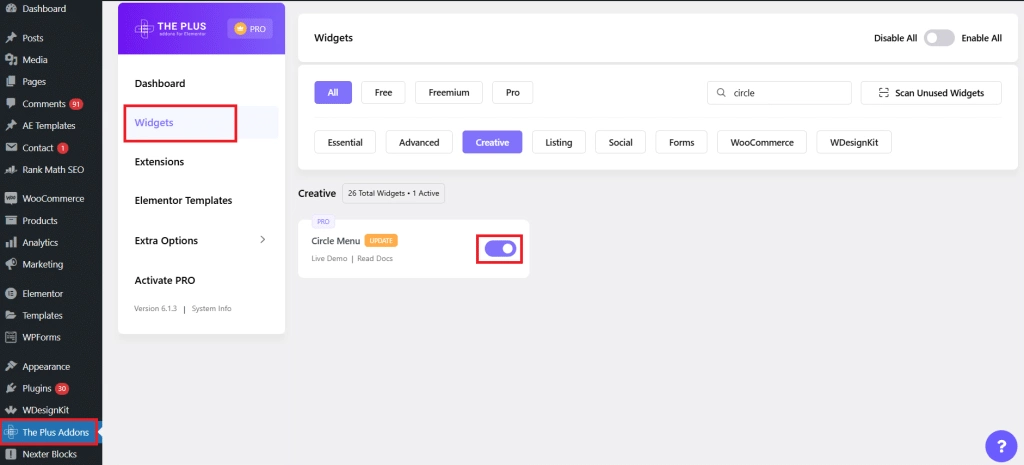Click the Rank Math SEO sidebar icon
This screenshot has width=1024, height=465.
pos(11,170)
